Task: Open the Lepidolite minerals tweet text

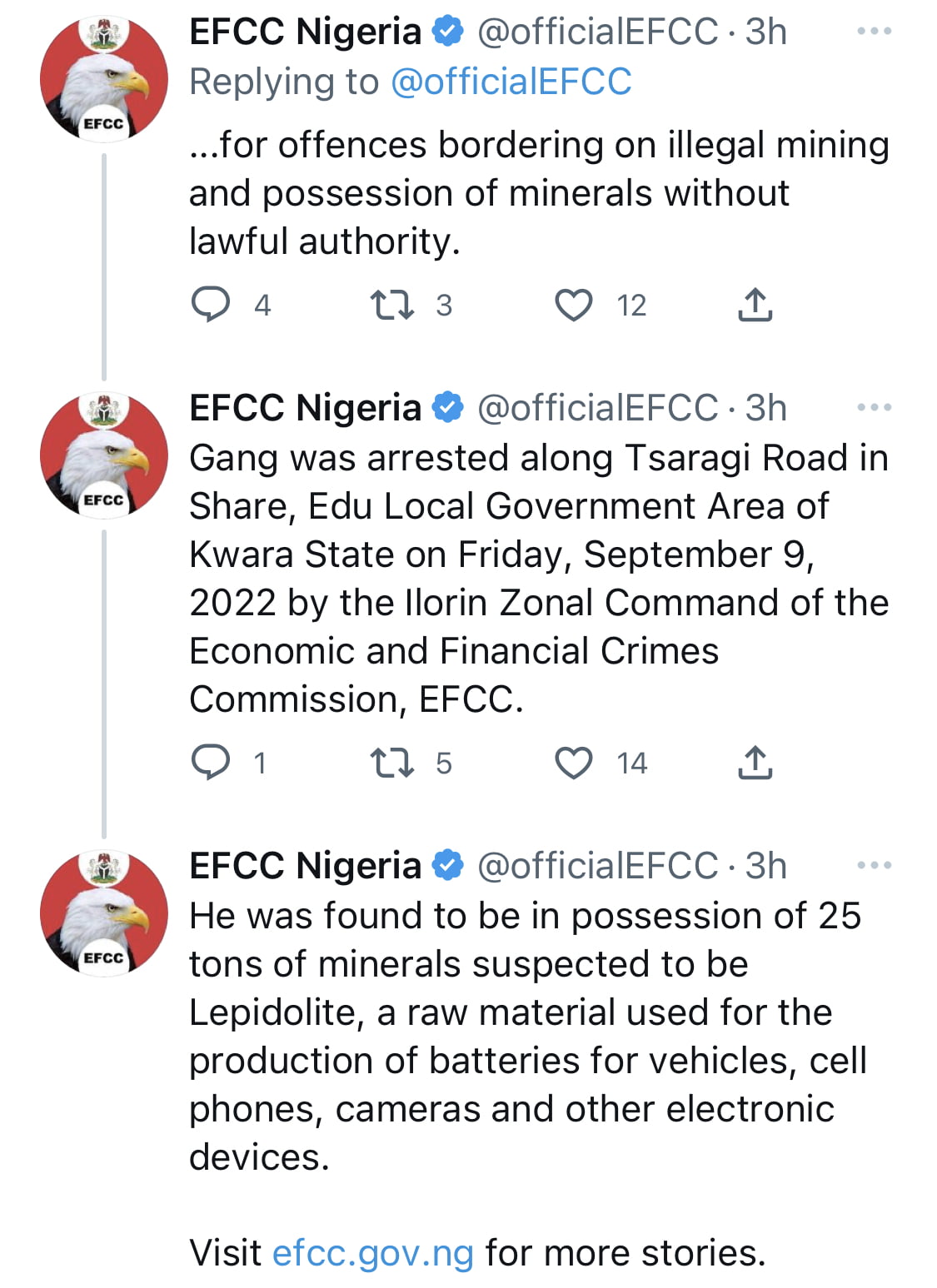Action: [528, 1037]
